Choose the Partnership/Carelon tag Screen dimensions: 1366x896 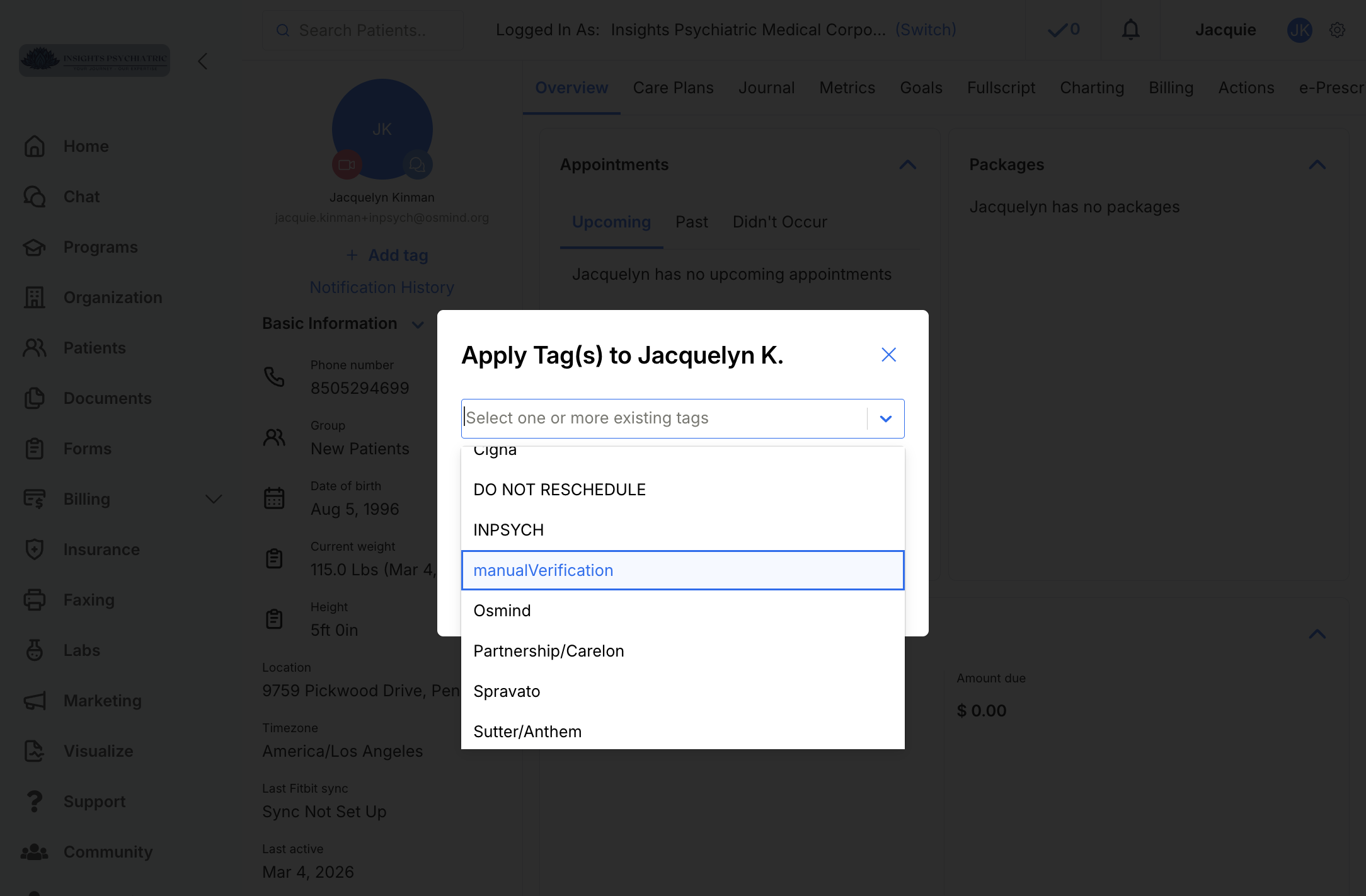[683, 651]
